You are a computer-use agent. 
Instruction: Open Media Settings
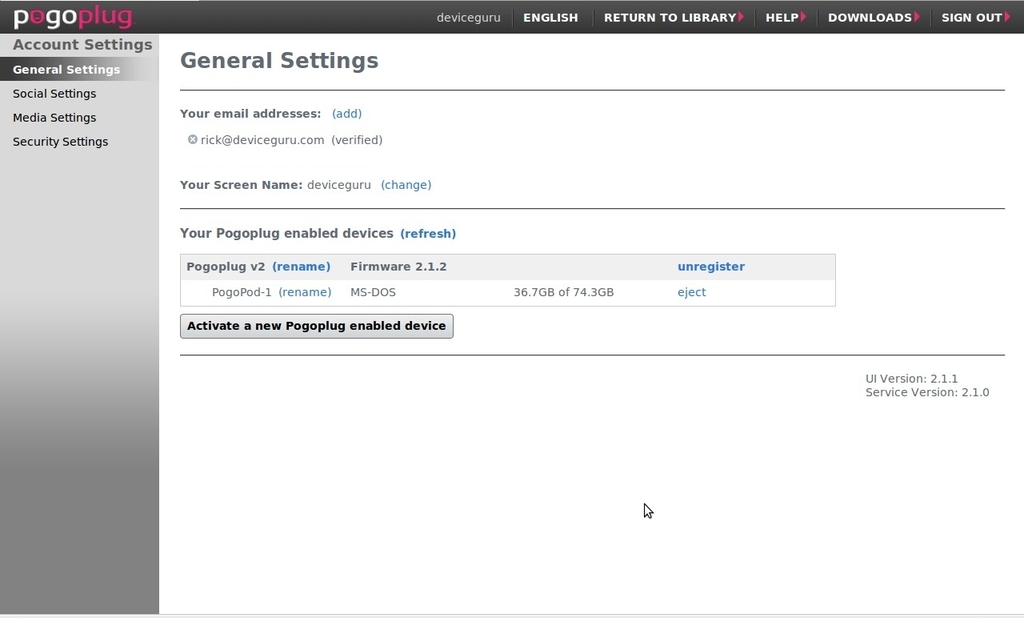click(54, 118)
